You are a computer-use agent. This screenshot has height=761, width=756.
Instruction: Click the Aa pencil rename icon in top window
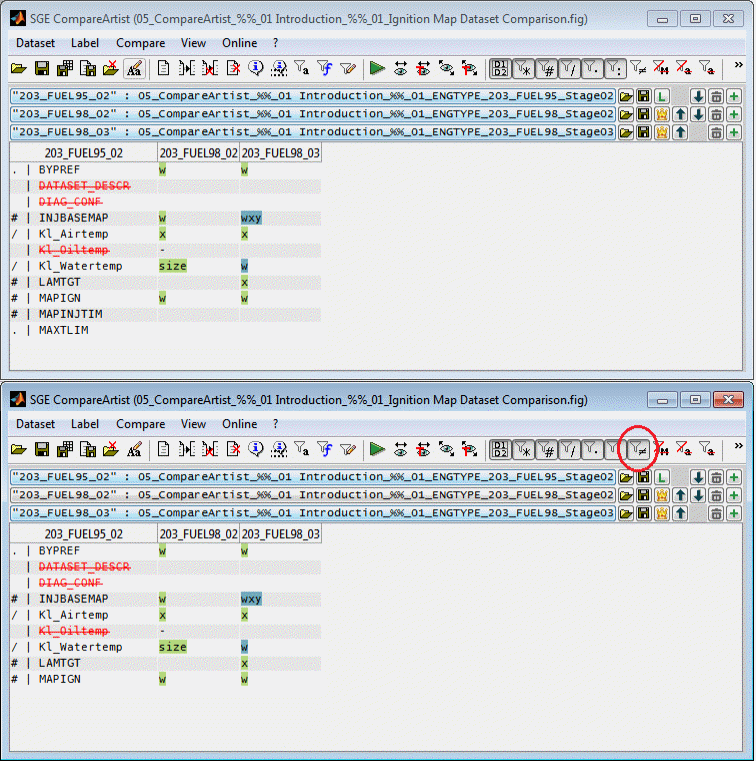coord(134,68)
